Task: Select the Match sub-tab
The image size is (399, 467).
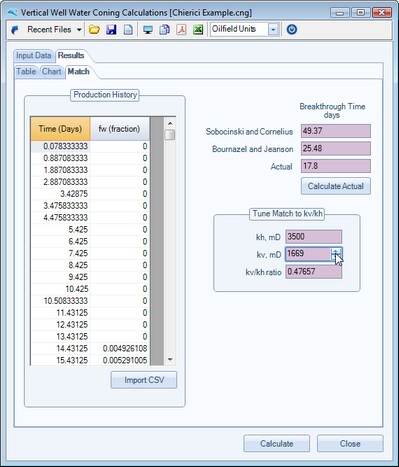Action: click(x=78, y=72)
